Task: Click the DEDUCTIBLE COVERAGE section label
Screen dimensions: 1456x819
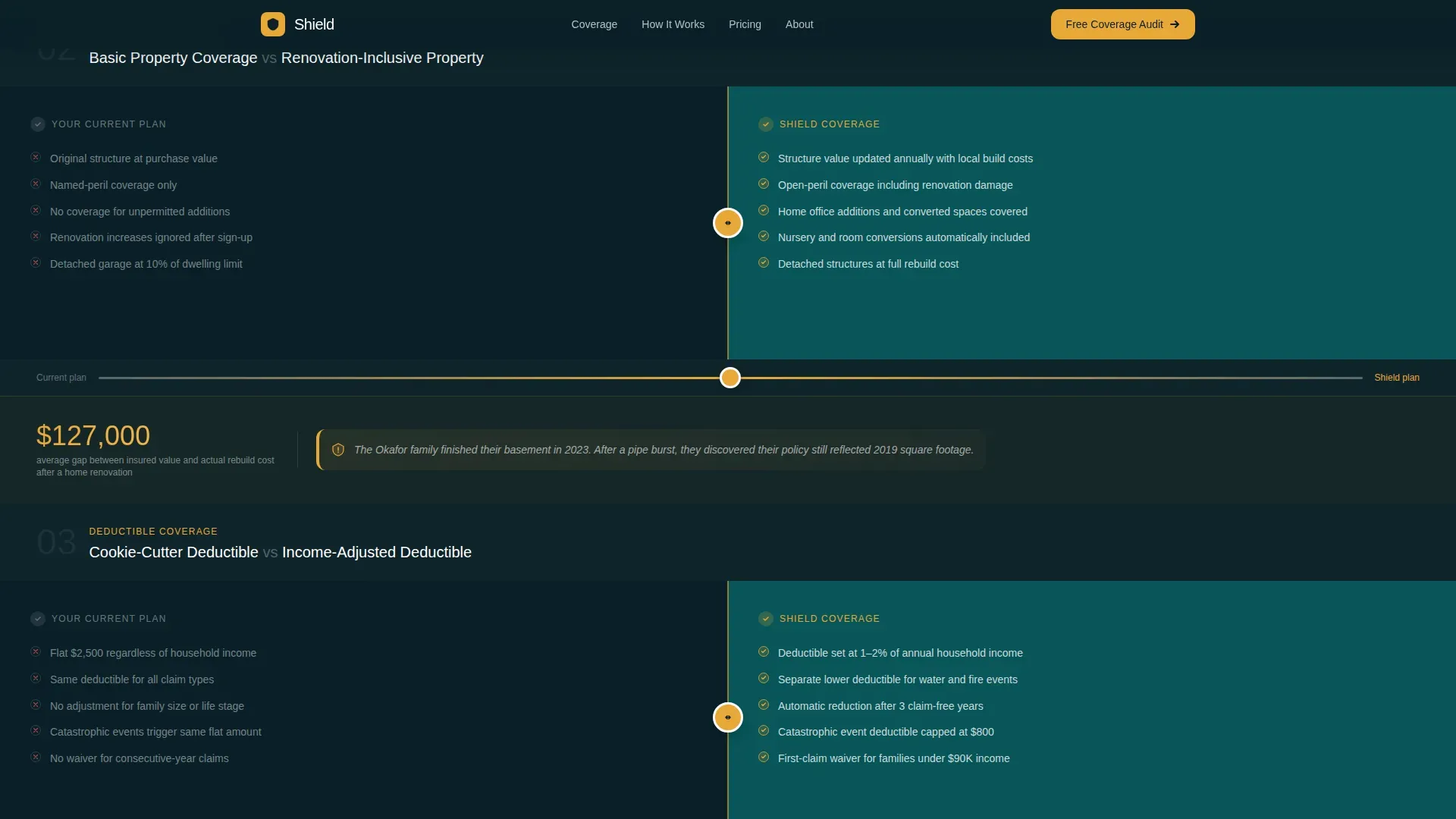Action: coord(153,532)
